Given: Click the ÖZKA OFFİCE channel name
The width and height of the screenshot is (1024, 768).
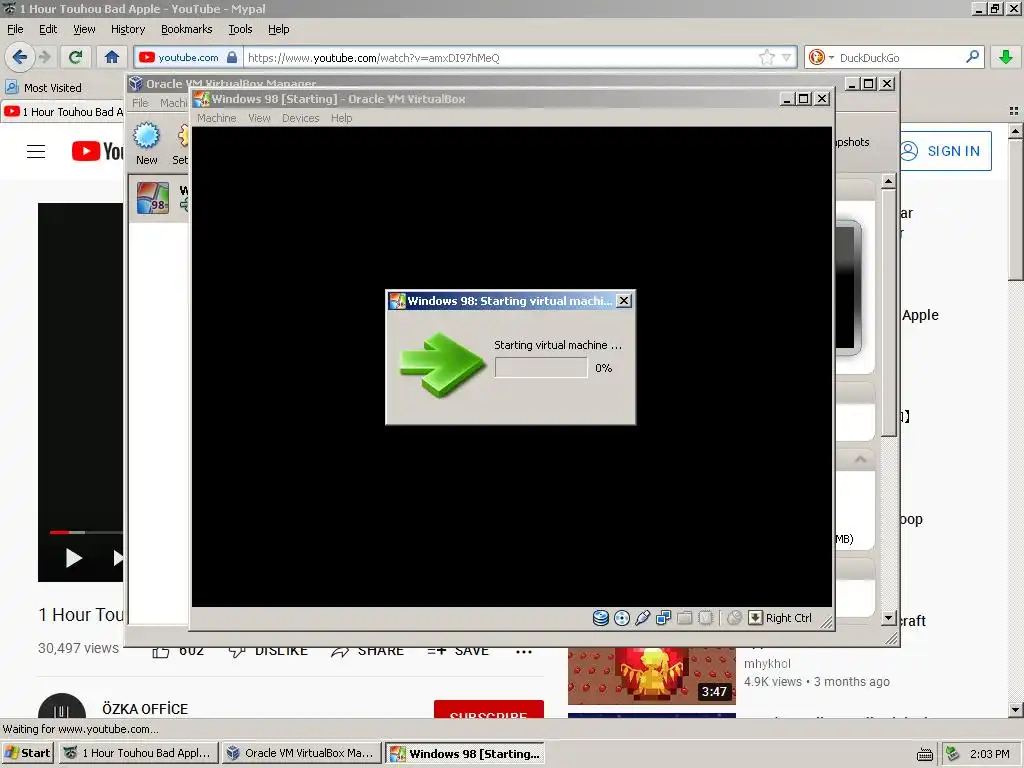Looking at the screenshot, I should 145,709.
